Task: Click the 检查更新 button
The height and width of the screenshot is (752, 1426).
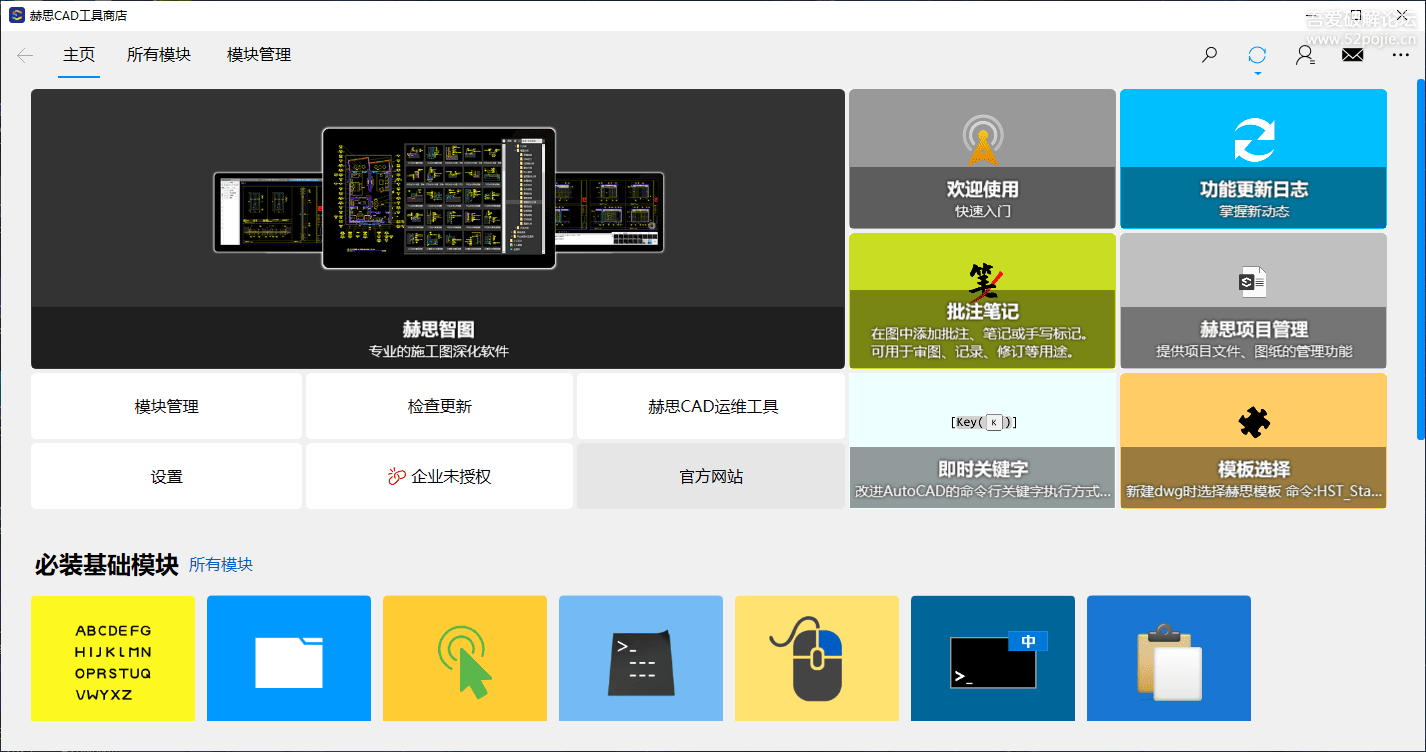Action: (x=439, y=407)
